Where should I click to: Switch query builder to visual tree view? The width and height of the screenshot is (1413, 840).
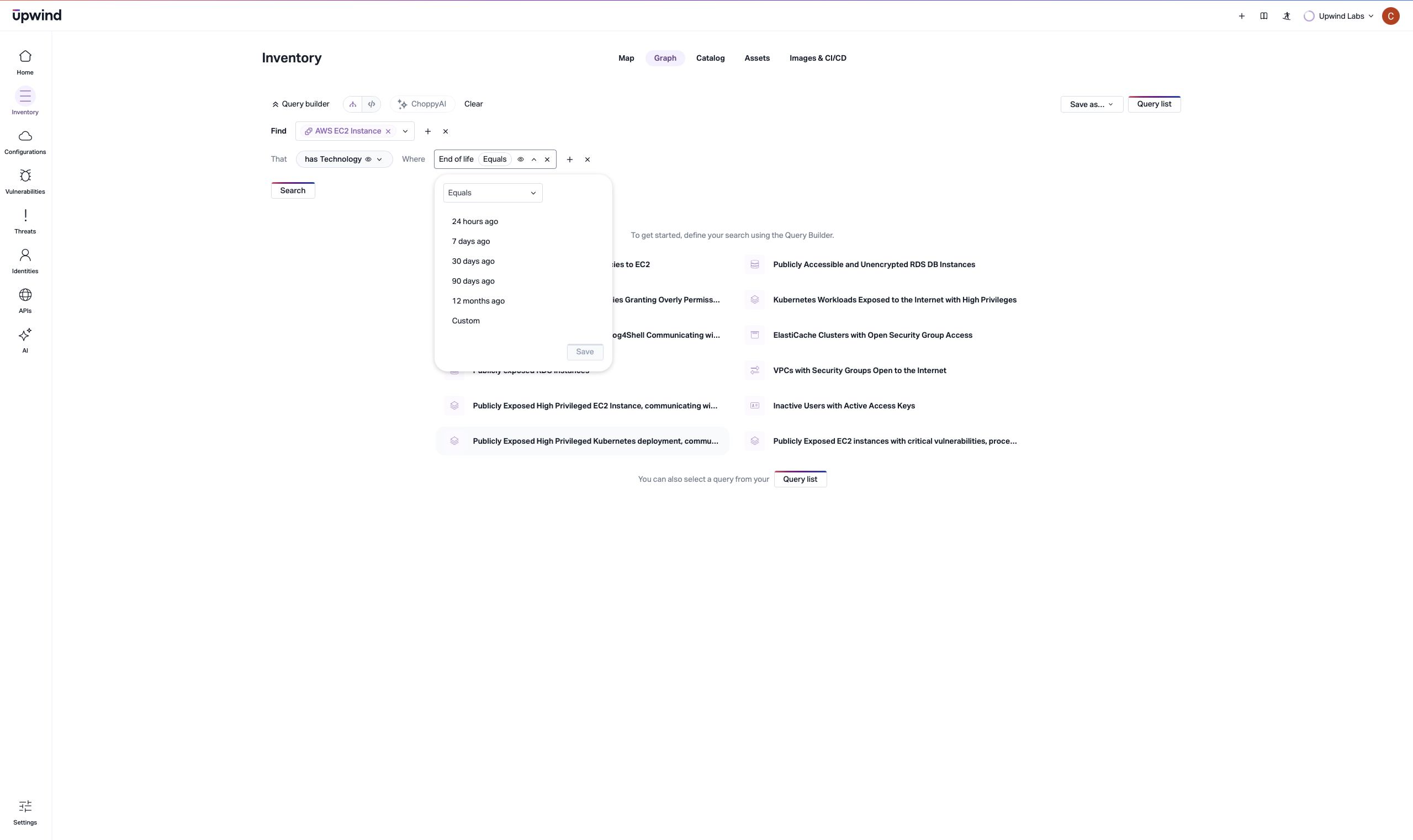(353, 104)
